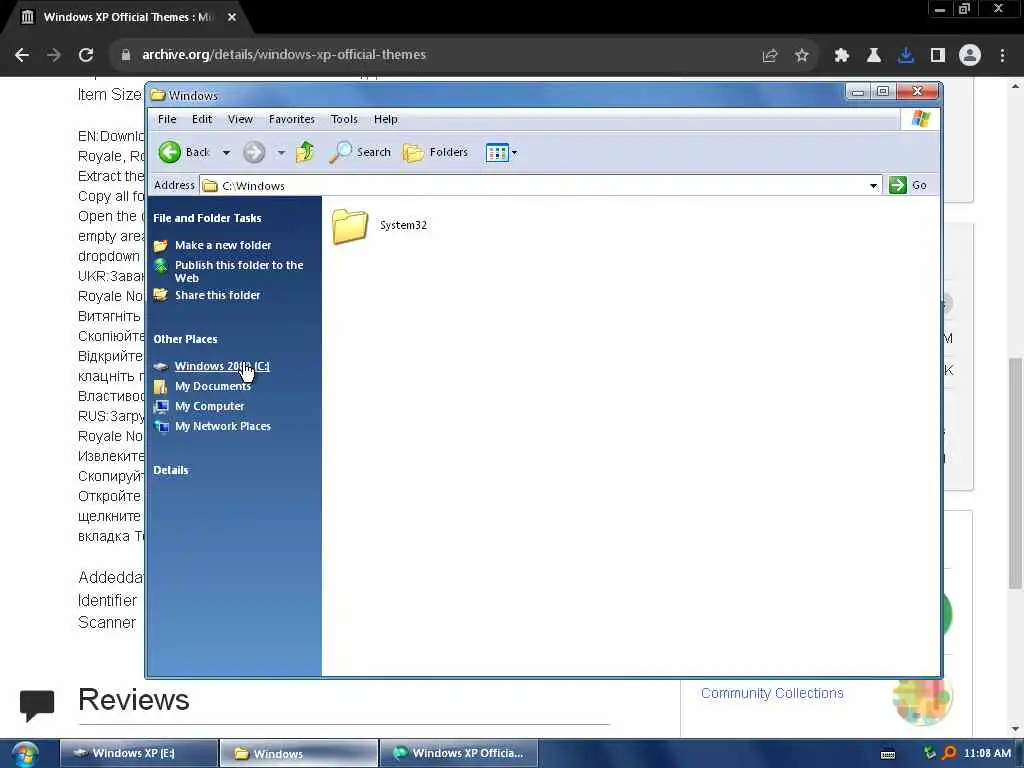
Task: Collapse the File and Folder Tasks section
Action: 207,218
